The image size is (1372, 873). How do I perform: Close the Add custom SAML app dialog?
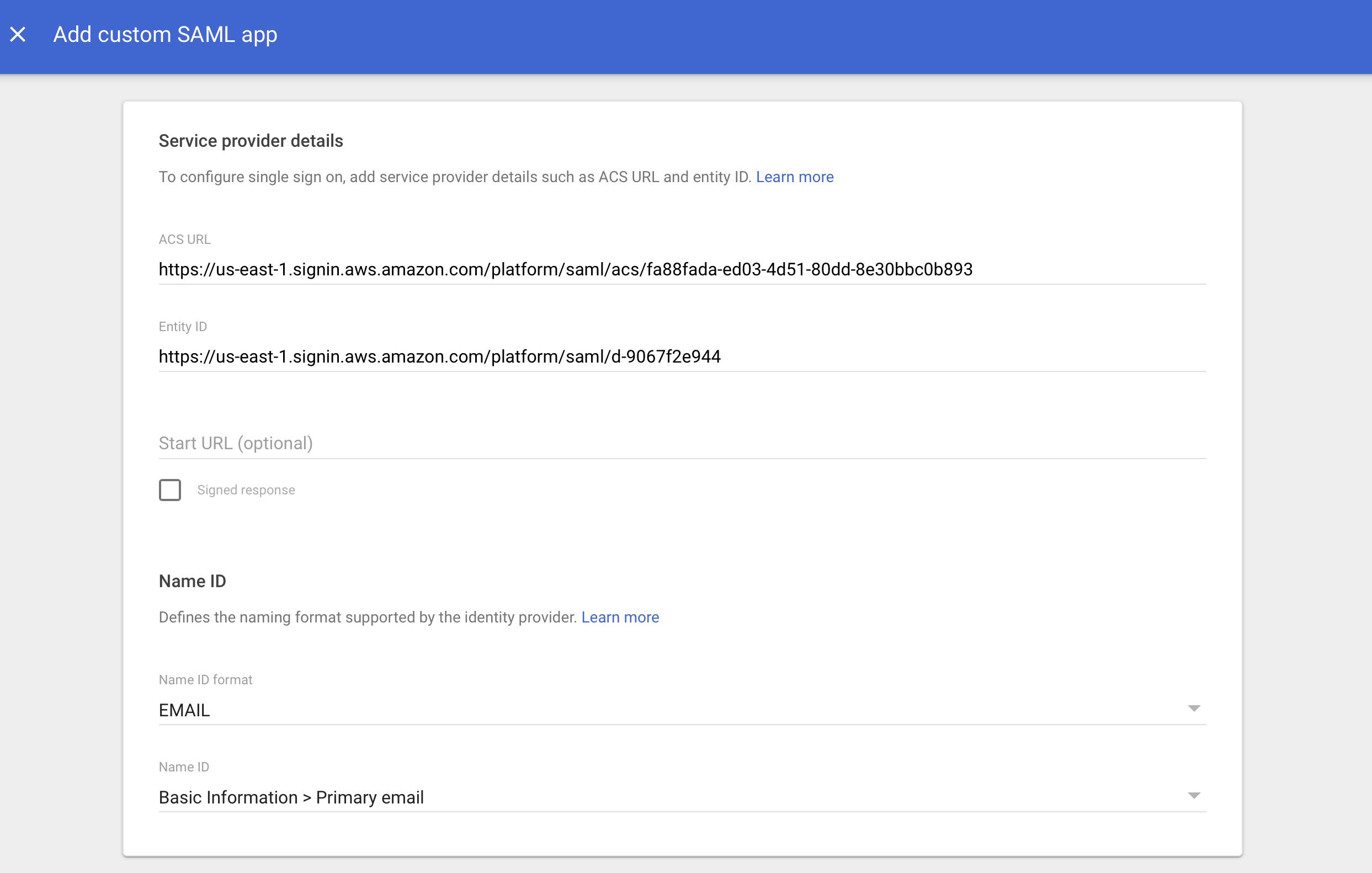(18, 35)
